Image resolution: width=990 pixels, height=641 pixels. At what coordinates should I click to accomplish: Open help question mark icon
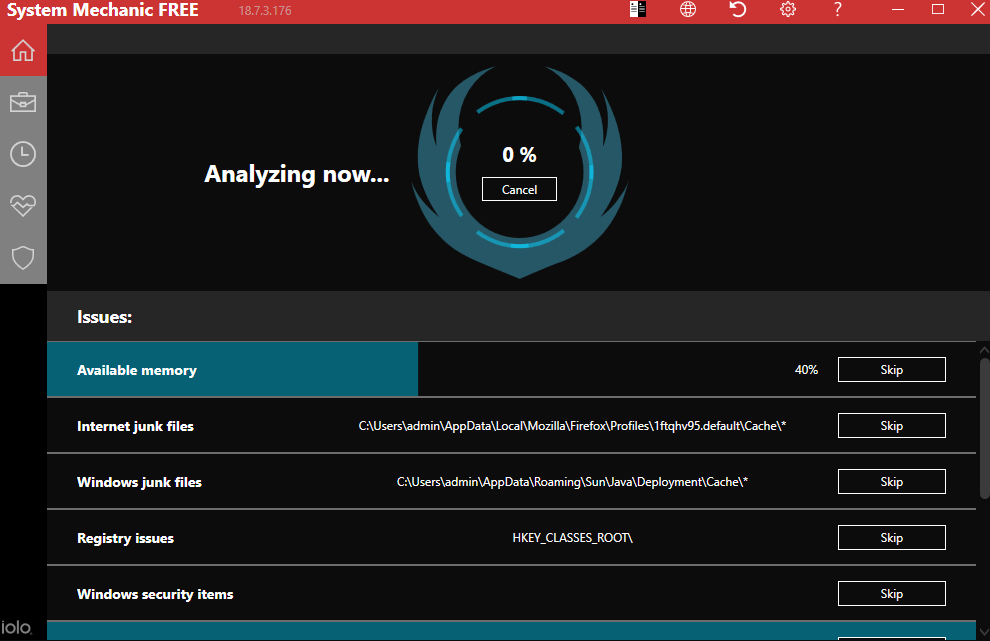(837, 9)
